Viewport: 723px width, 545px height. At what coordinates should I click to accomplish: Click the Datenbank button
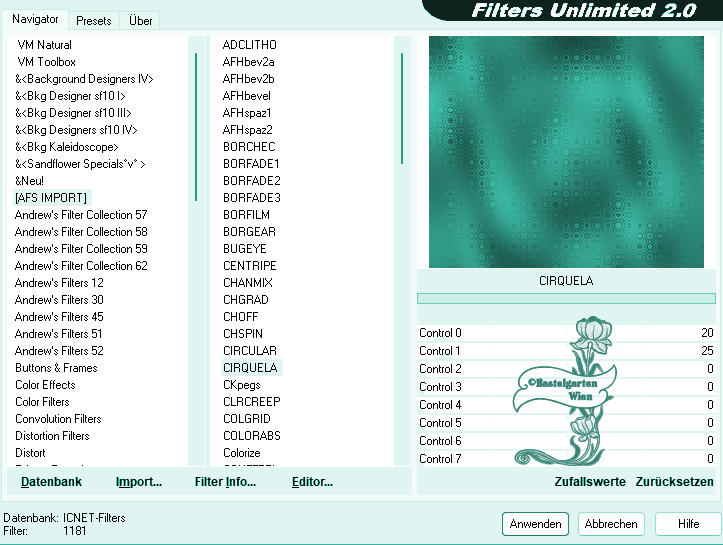pyautogui.click(x=51, y=482)
